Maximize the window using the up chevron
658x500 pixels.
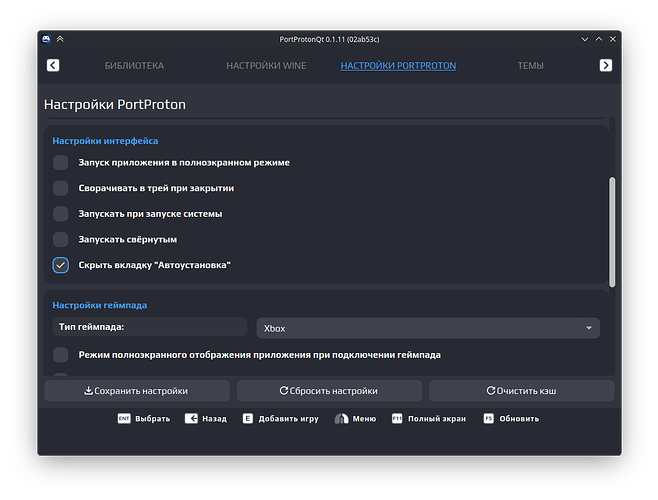[599, 39]
